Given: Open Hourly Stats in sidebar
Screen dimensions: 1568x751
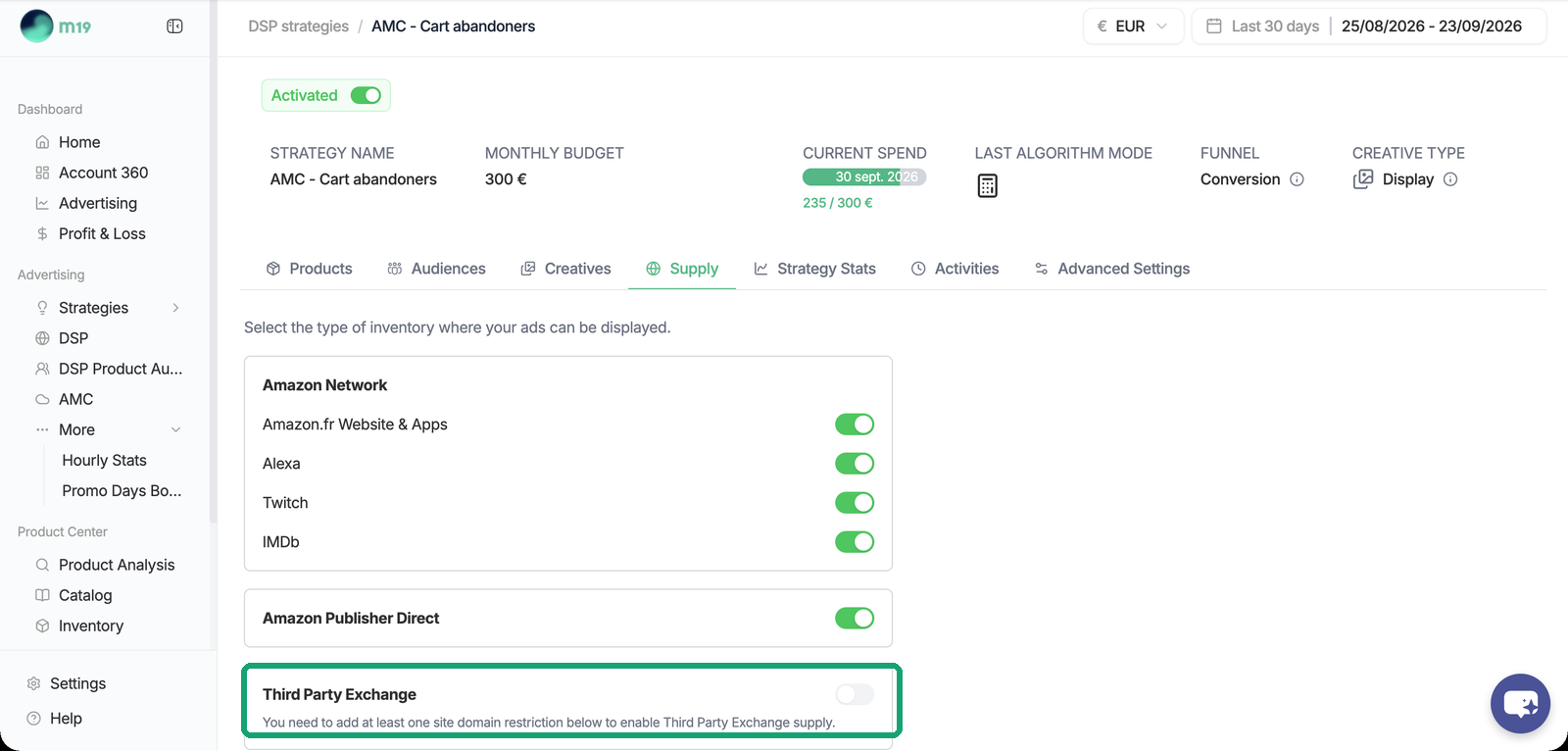Looking at the screenshot, I should pyautogui.click(x=104, y=460).
